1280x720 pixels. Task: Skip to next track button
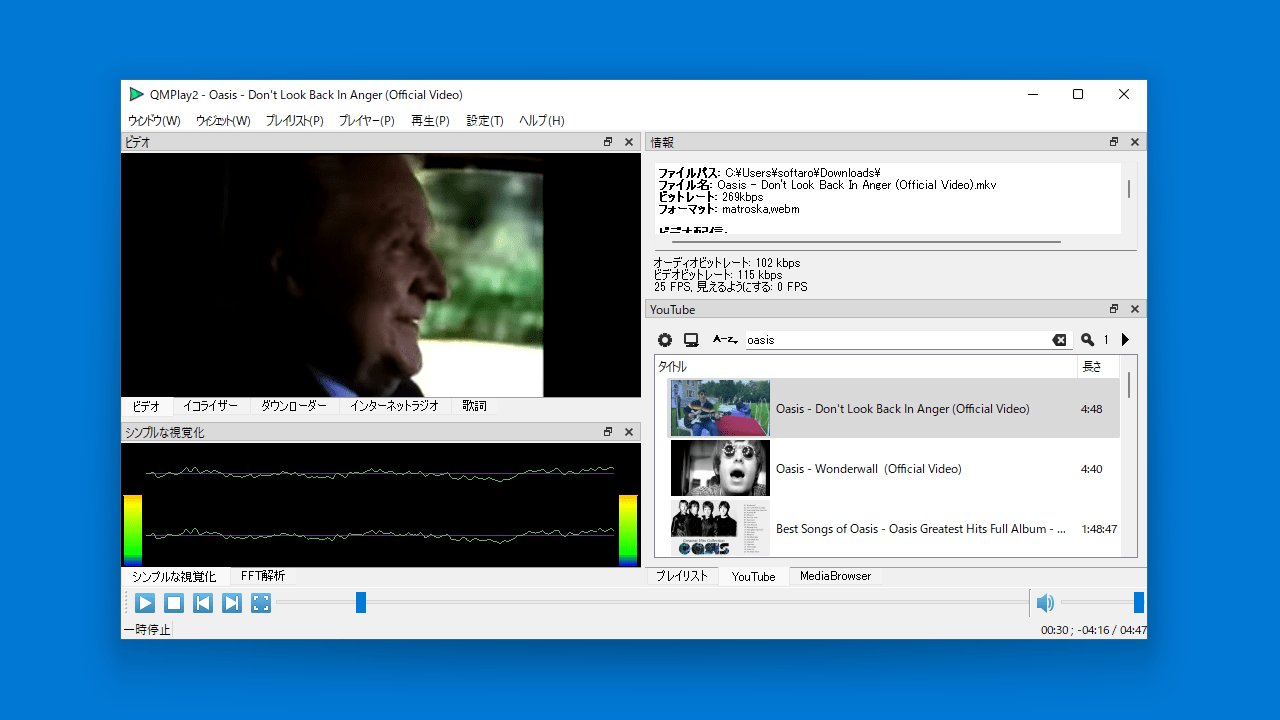(232, 603)
